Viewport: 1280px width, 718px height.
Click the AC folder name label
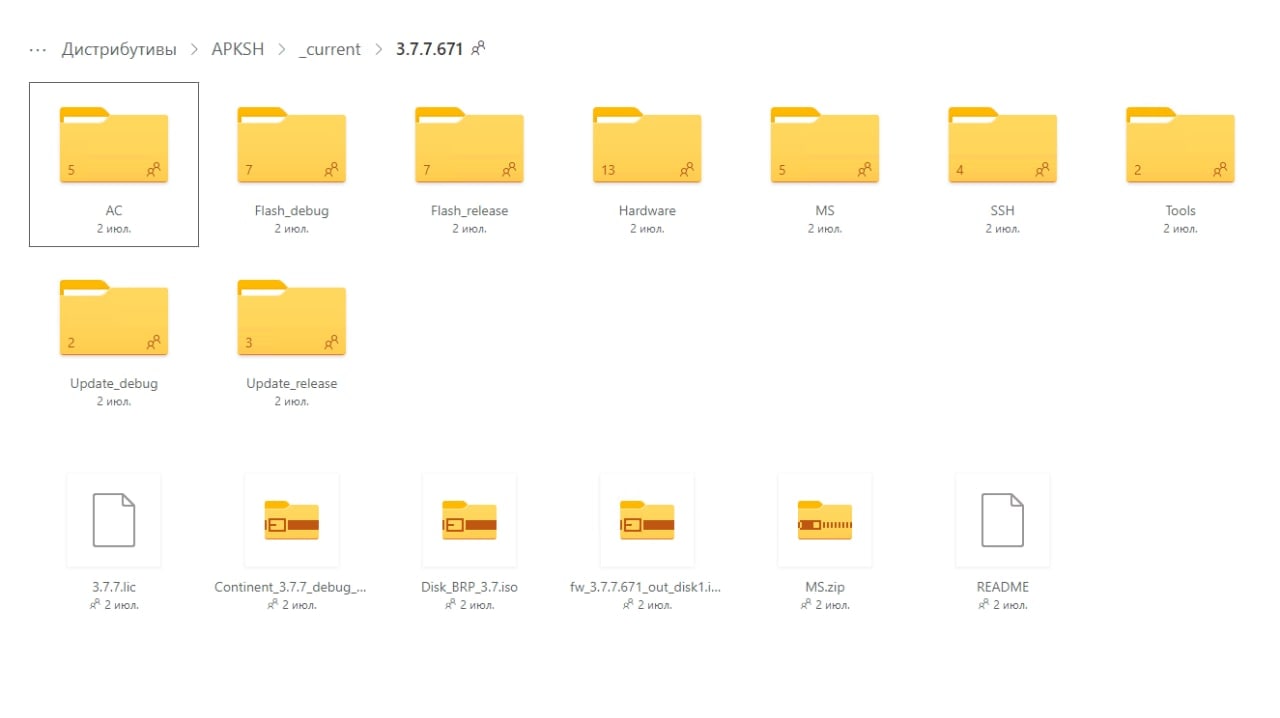[114, 211]
